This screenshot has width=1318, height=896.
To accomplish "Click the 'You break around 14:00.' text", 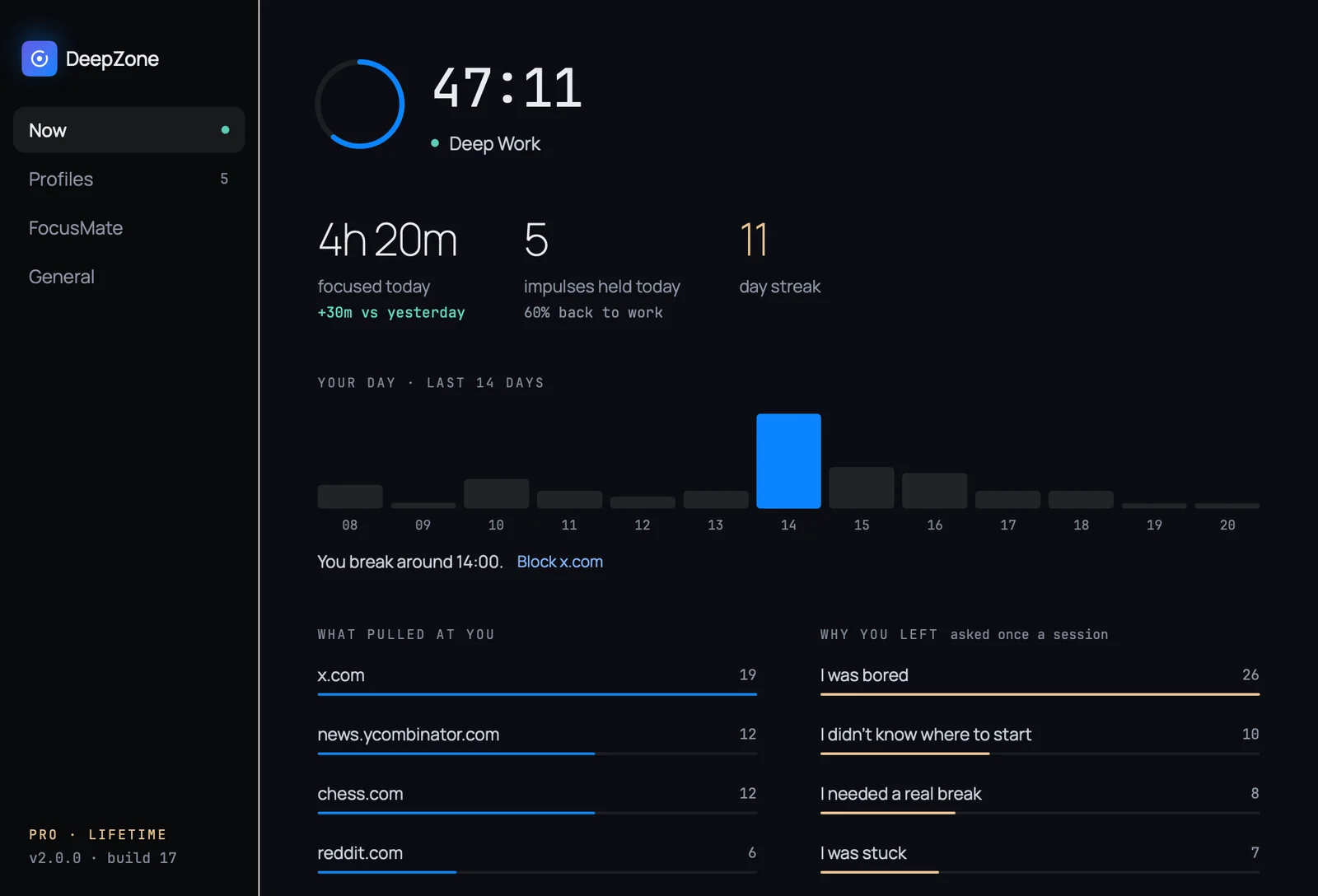I will click(x=410, y=562).
